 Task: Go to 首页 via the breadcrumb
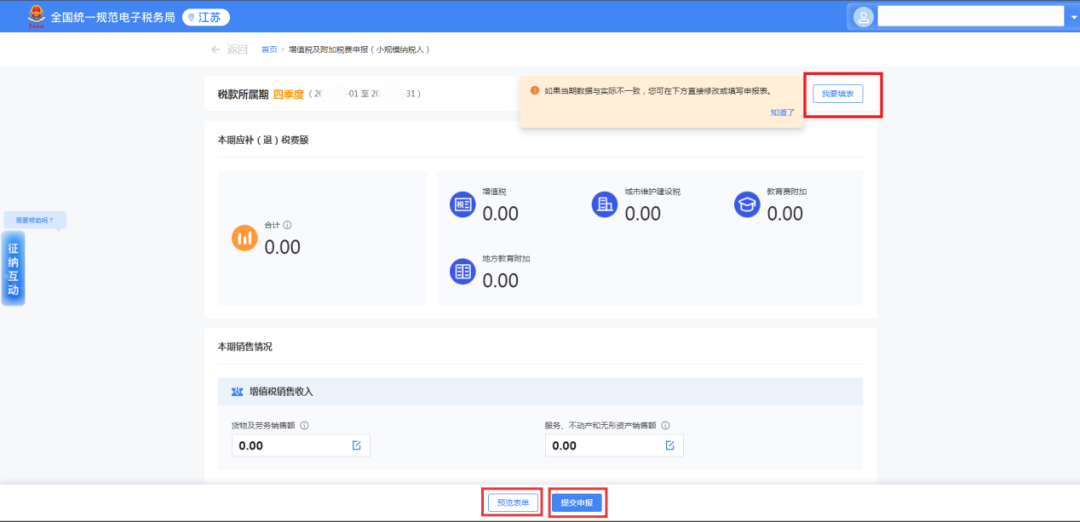[268, 49]
